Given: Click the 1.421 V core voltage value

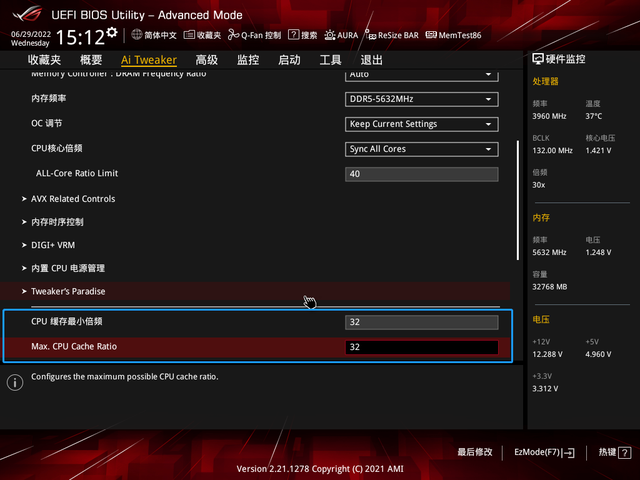Looking at the screenshot, I should coord(598,151).
